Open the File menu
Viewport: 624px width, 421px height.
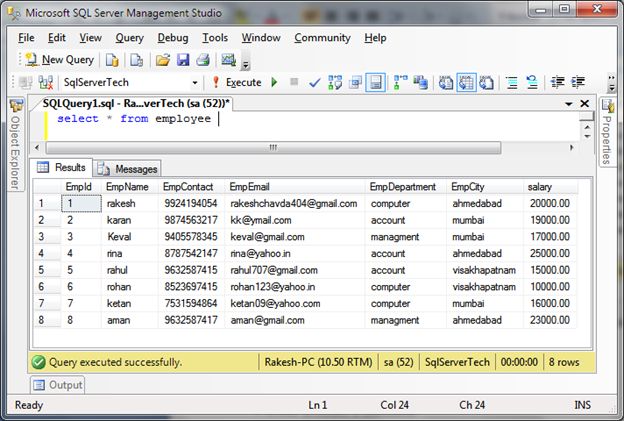tap(26, 38)
